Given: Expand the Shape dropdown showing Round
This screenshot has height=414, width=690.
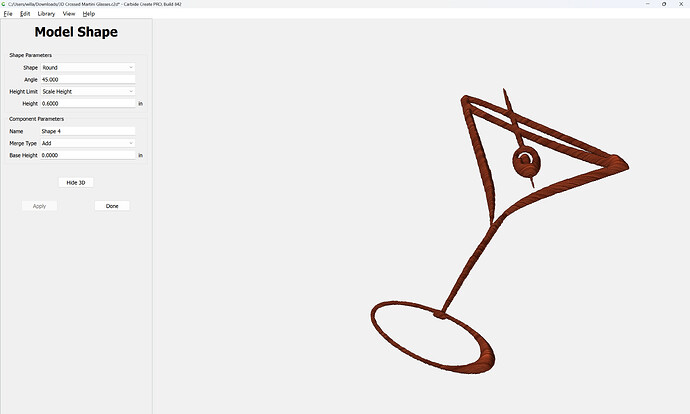Looking at the screenshot, I should point(88,67).
